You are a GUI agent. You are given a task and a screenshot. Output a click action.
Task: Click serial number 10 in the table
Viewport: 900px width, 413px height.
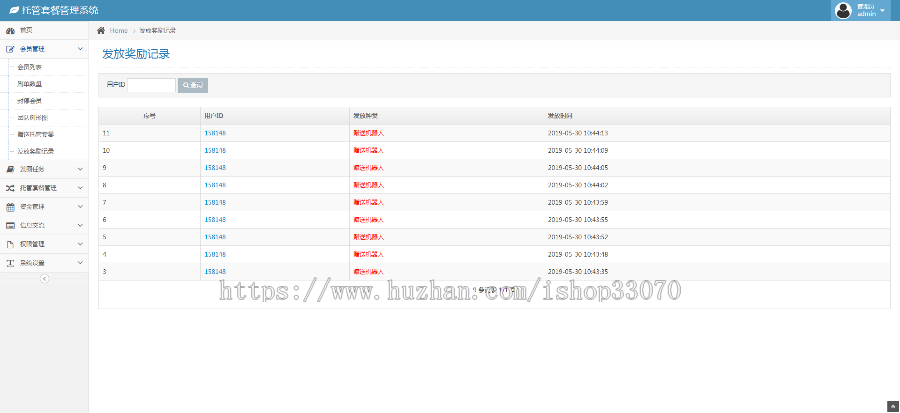click(106, 150)
